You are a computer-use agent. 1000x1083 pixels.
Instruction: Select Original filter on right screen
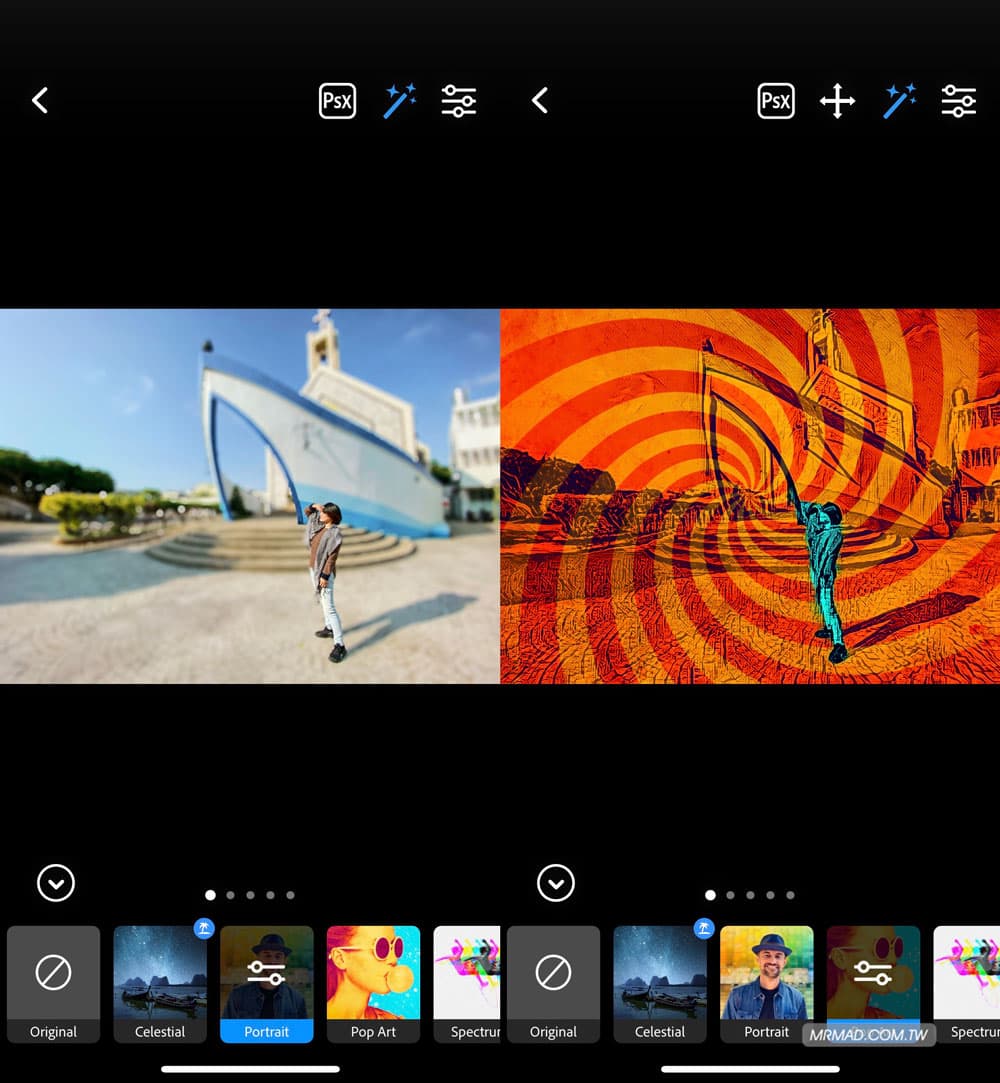click(553, 984)
